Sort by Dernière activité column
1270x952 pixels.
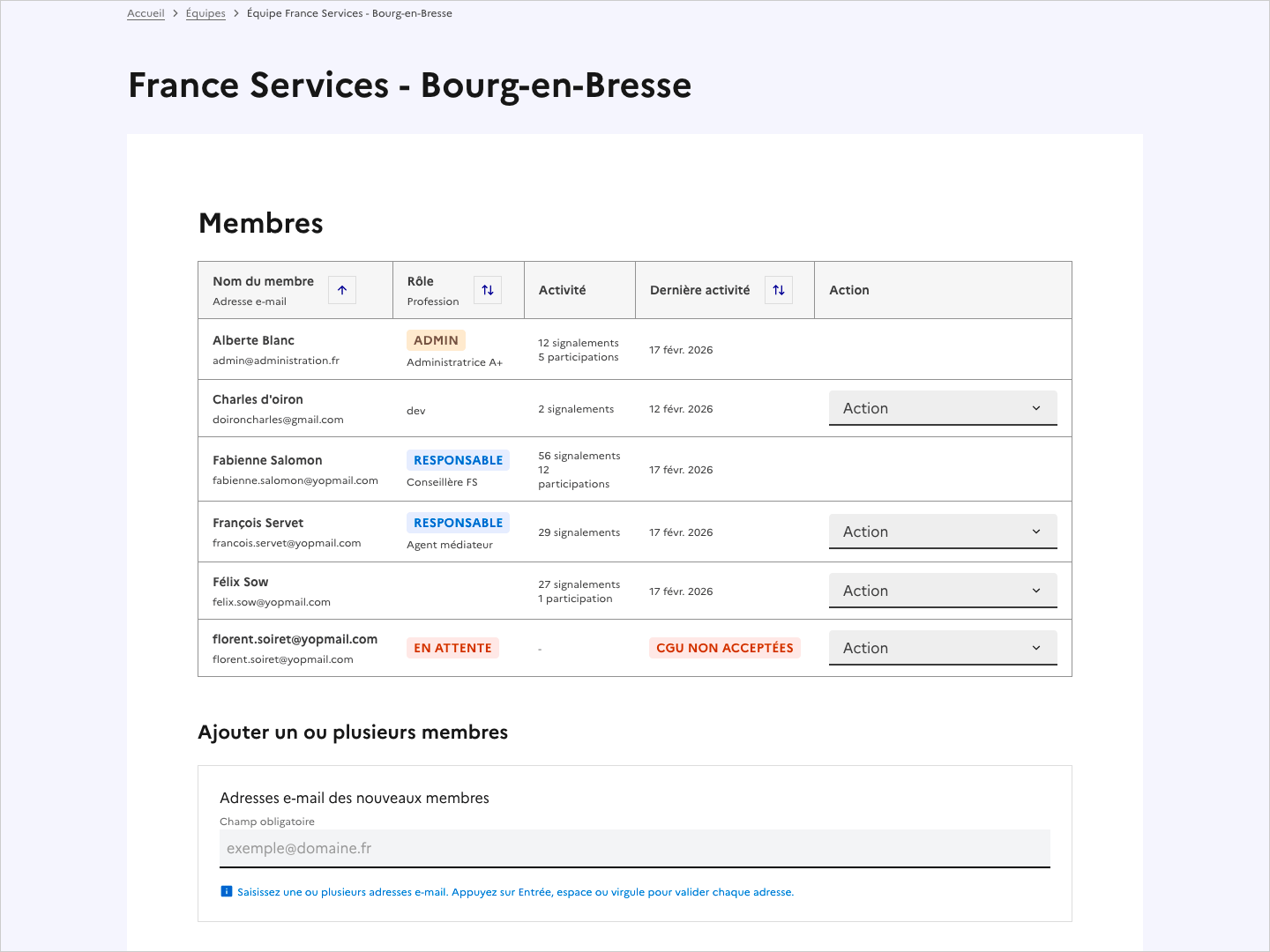tap(778, 289)
